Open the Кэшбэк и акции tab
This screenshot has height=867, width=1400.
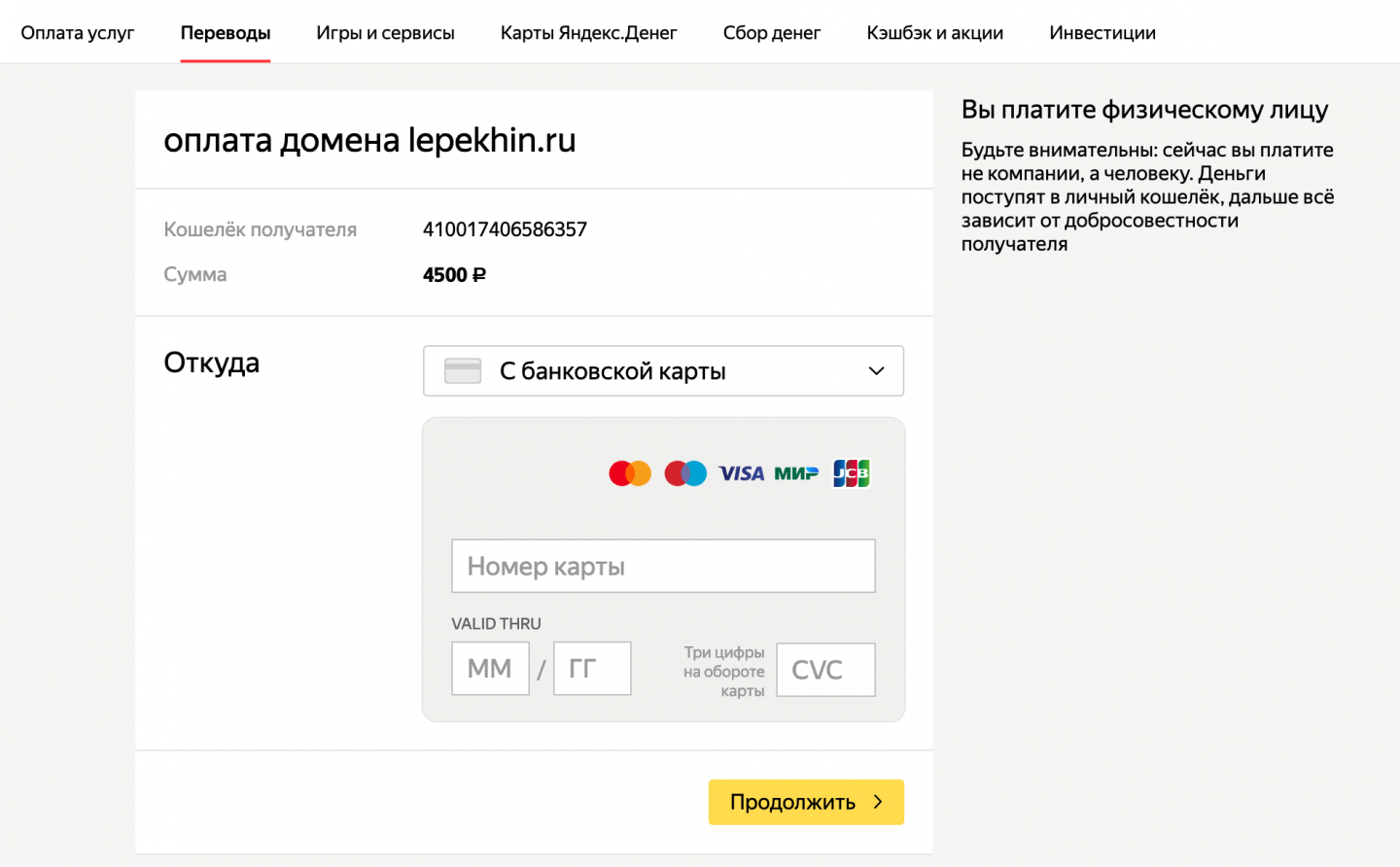[x=934, y=33]
